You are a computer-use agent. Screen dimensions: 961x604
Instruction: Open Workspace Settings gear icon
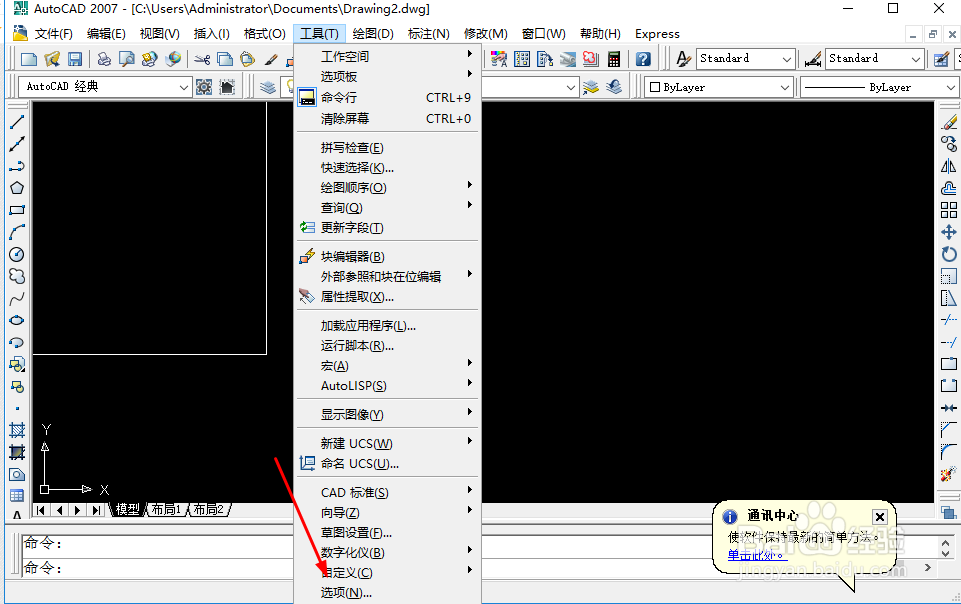[x=204, y=87]
